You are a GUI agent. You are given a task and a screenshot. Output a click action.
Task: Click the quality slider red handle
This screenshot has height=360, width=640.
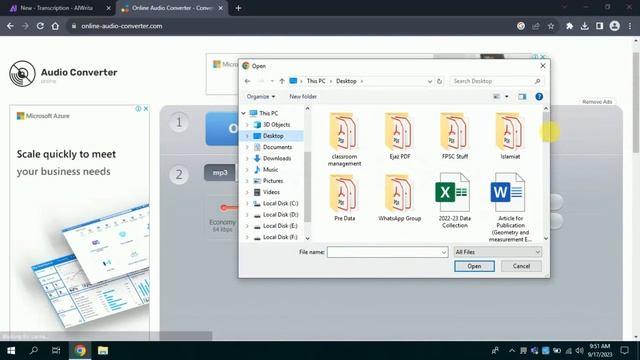click(x=224, y=208)
